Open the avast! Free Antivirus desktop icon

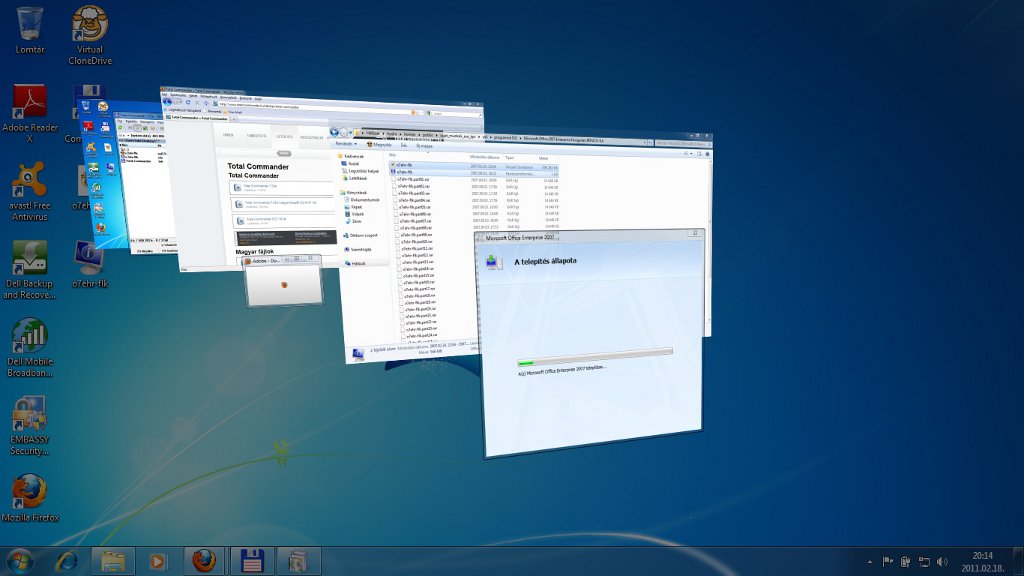pos(29,191)
